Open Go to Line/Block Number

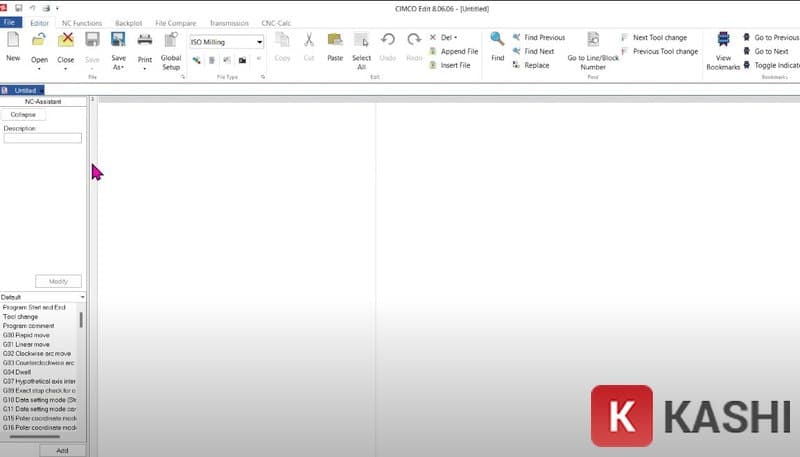click(593, 42)
